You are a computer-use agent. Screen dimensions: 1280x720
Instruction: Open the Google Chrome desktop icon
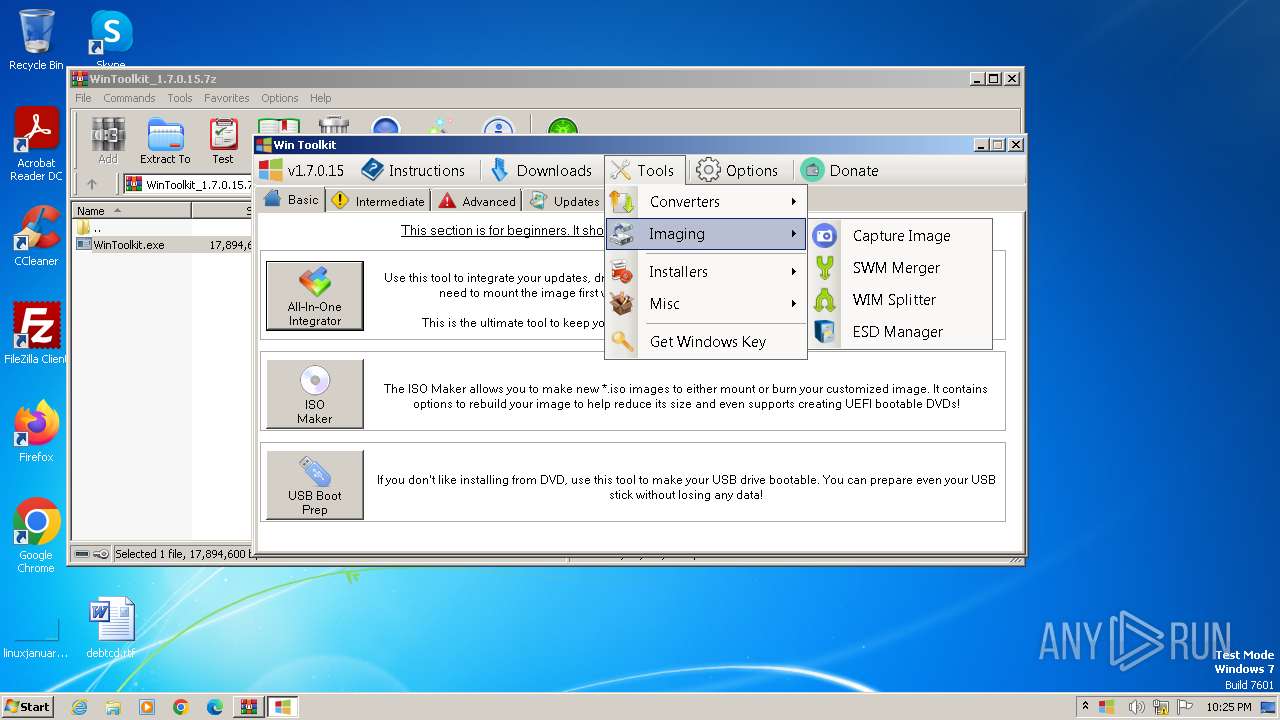36,535
